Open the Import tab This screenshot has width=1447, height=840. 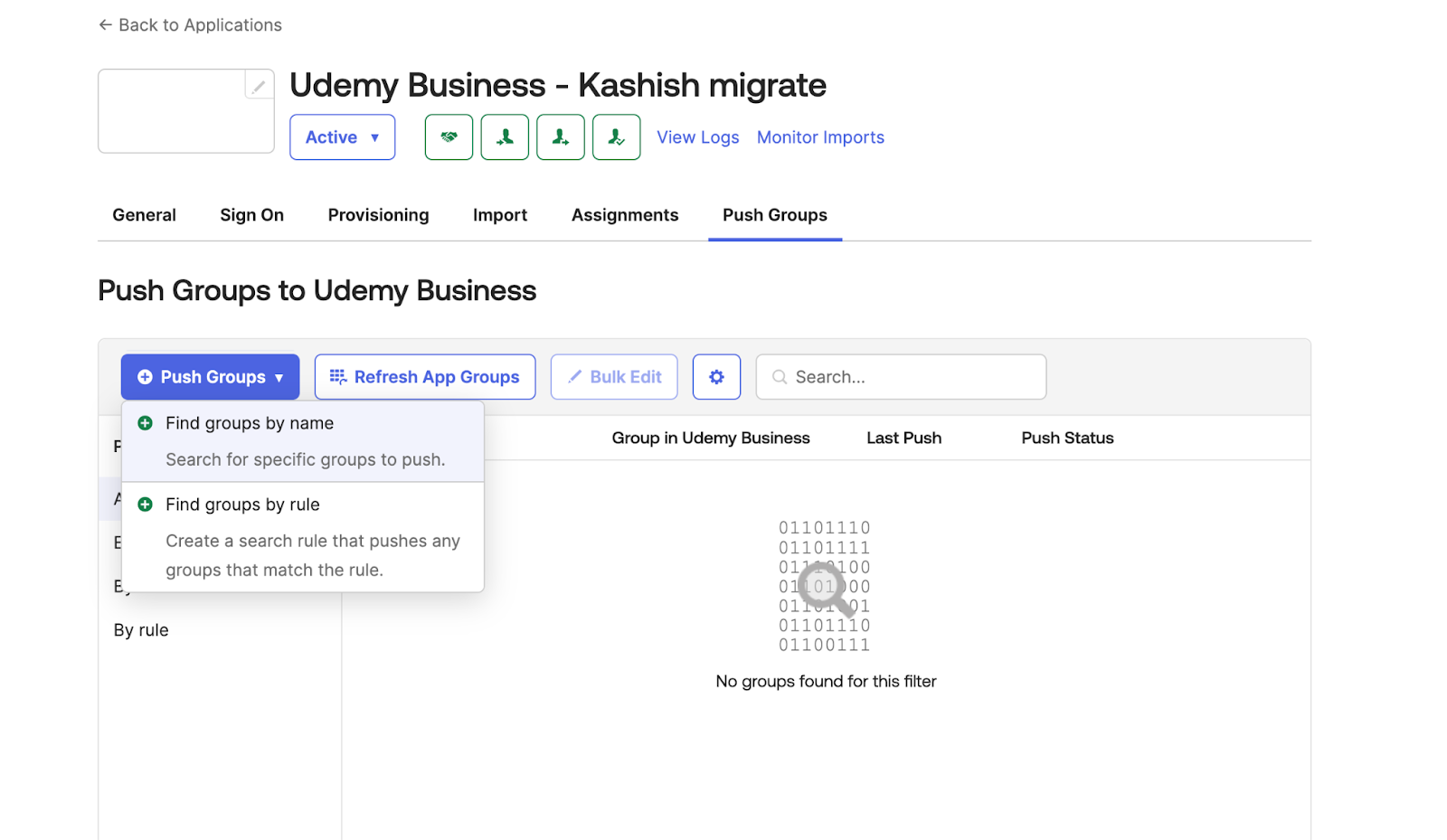tap(499, 215)
